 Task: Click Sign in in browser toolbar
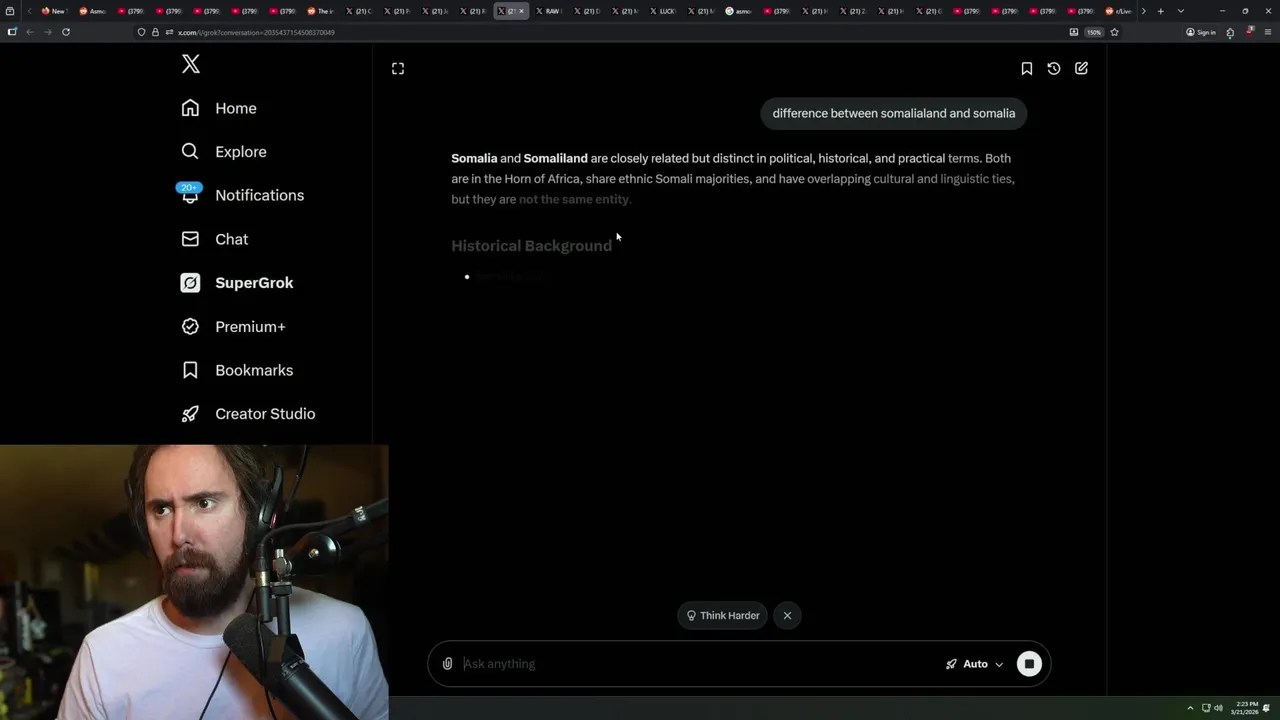click(1200, 32)
